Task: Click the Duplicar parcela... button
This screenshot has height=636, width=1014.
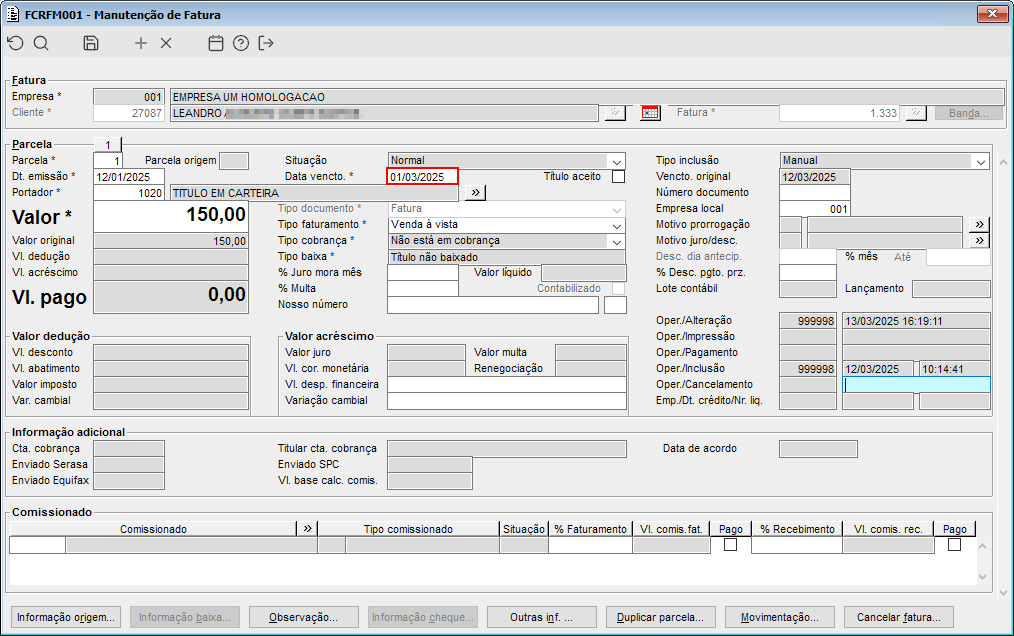Action: (660, 617)
